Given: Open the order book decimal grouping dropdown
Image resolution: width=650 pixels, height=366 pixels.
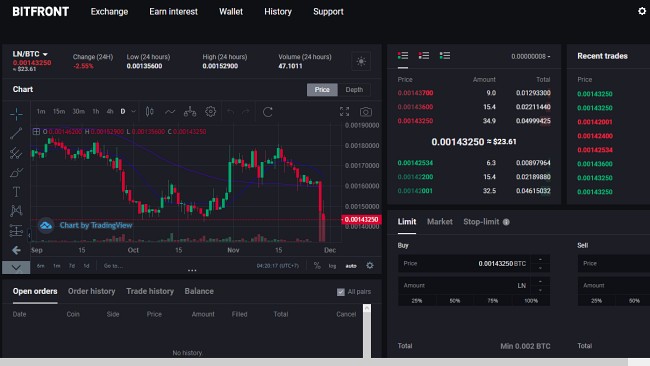Looking at the screenshot, I should [531, 56].
